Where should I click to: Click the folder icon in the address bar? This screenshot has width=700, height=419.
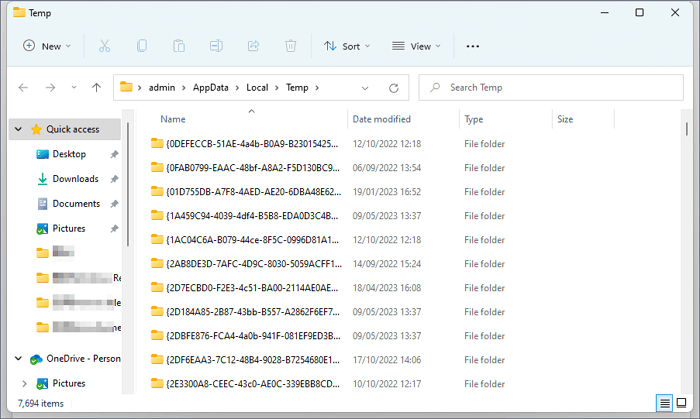(x=126, y=87)
